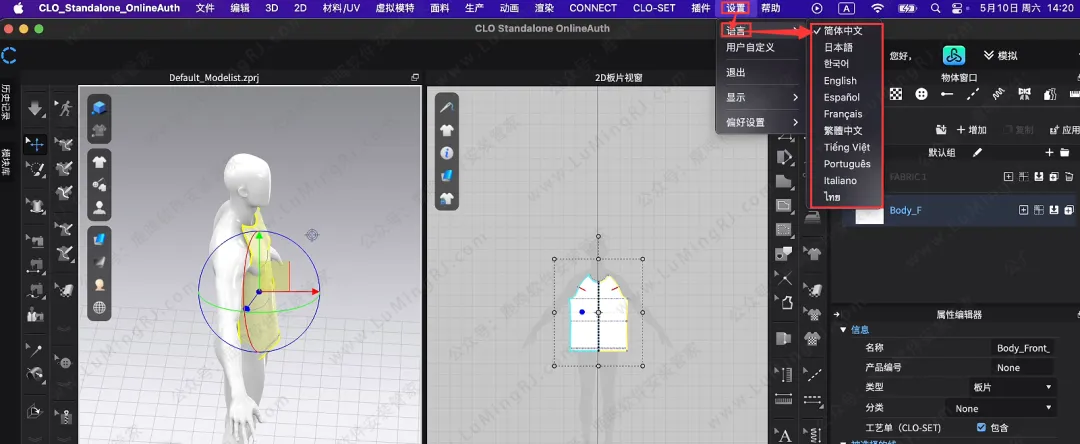Image resolution: width=1080 pixels, height=444 pixels.
Task: Click the 增加 add button
Action: [971, 130]
